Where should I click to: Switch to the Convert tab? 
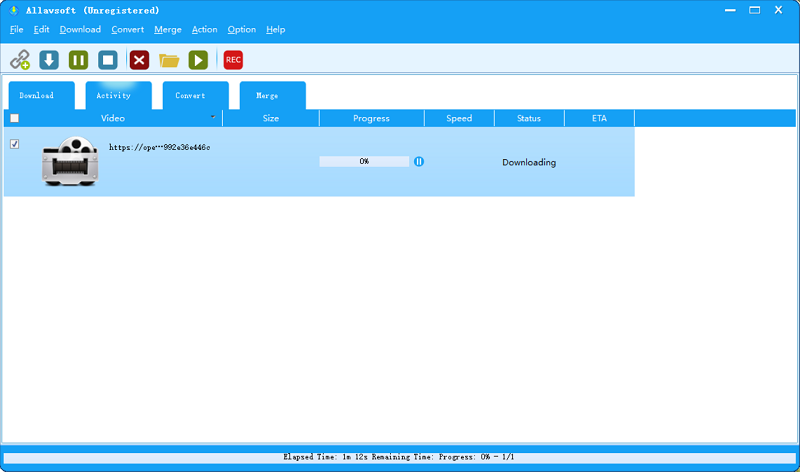tap(195, 95)
